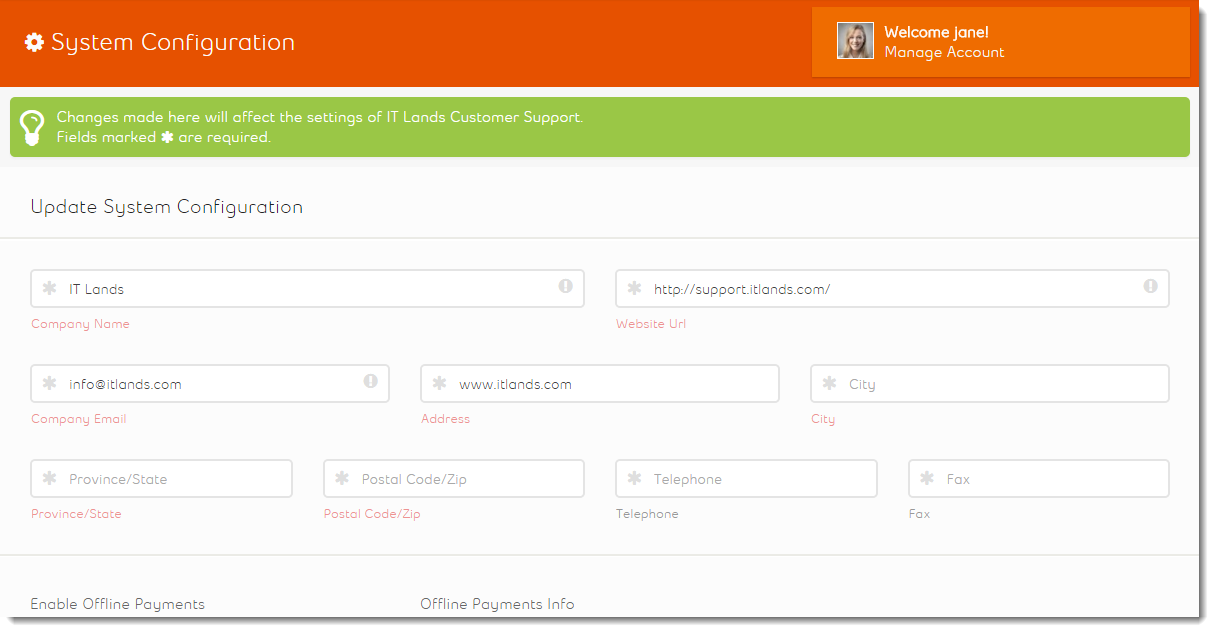Click the asterisk icon in Fax field
This screenshot has width=1214, height=632.
(927, 478)
